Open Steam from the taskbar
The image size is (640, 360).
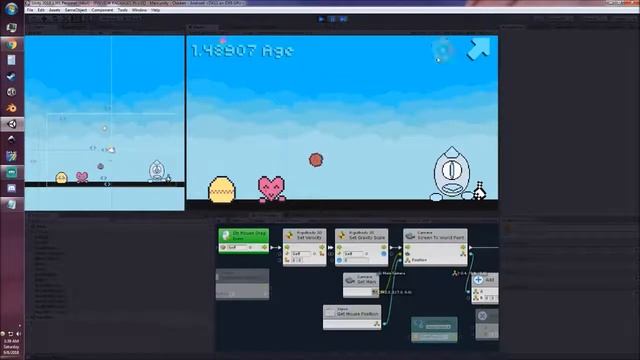(11, 76)
